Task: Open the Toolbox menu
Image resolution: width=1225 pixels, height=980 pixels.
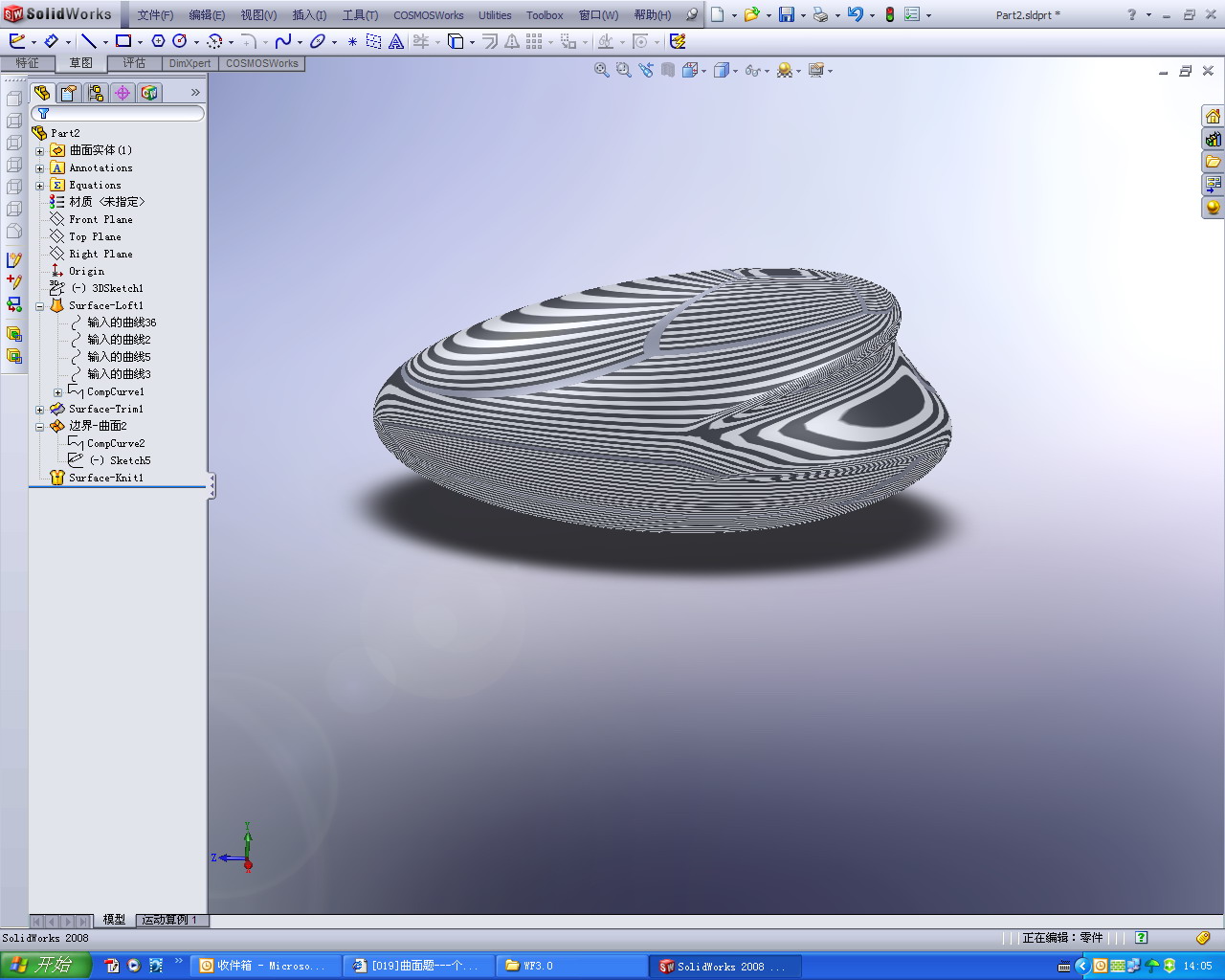Action: (545, 15)
